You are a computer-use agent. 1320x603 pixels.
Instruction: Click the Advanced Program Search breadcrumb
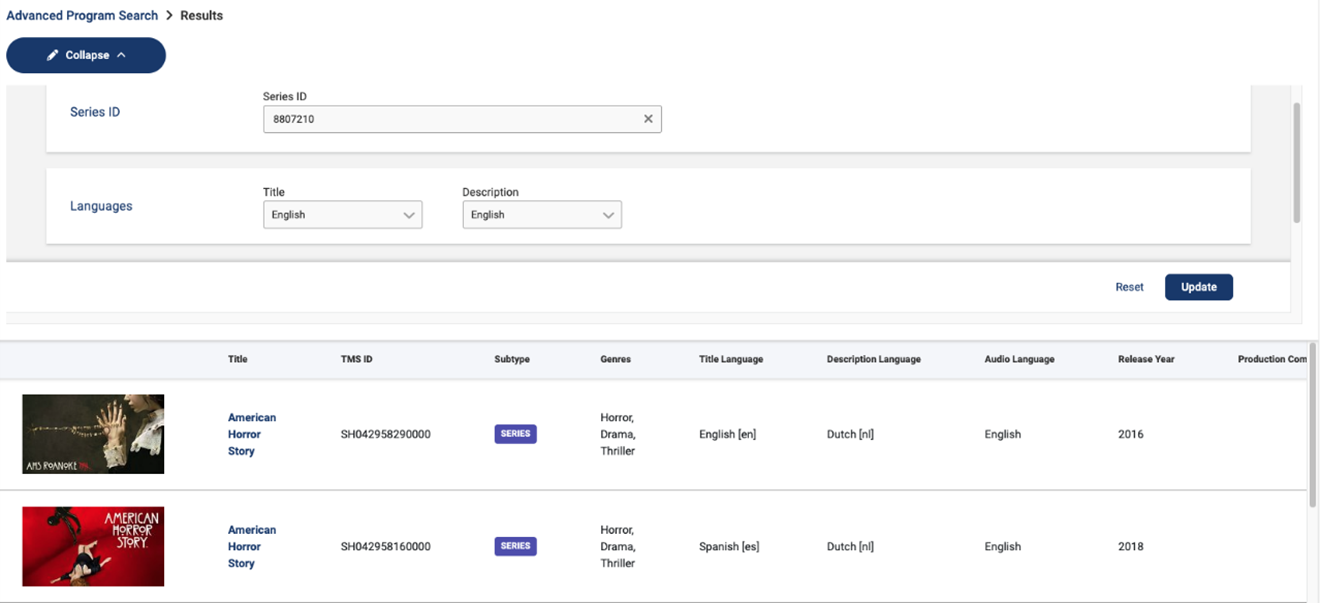[82, 15]
